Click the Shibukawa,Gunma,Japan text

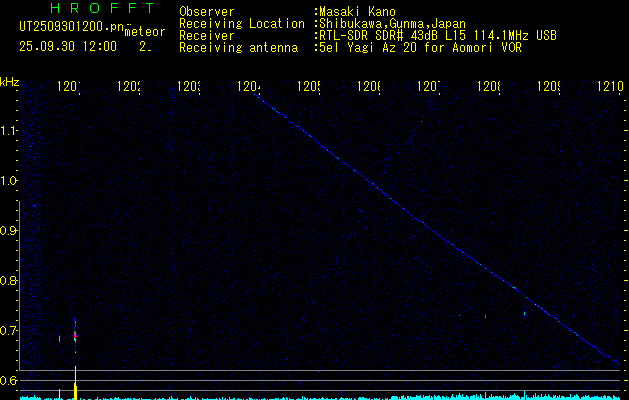click(x=393, y=24)
